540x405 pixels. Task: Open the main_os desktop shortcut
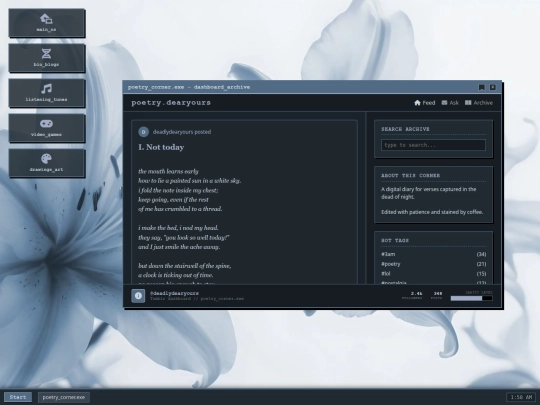click(x=47, y=23)
